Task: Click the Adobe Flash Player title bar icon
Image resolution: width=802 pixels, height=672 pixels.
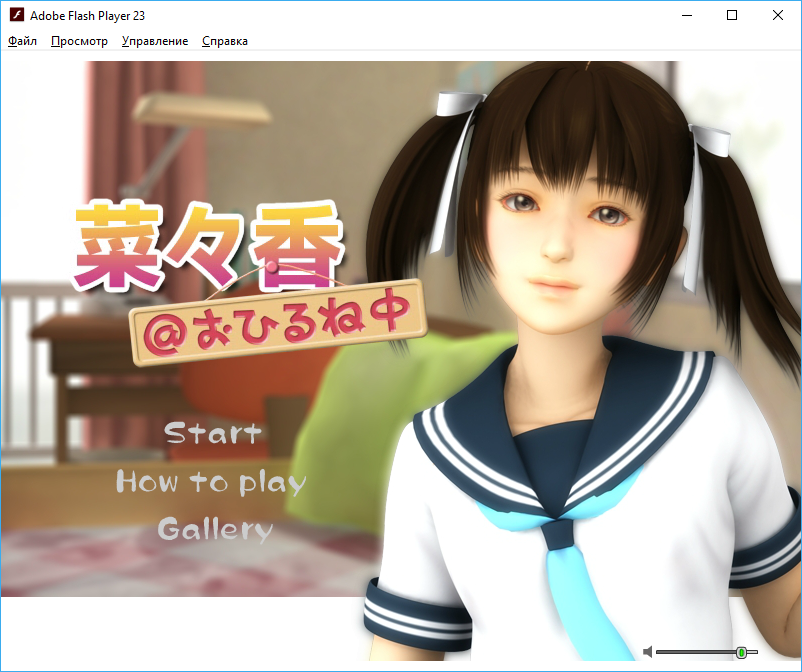Action: point(16,16)
